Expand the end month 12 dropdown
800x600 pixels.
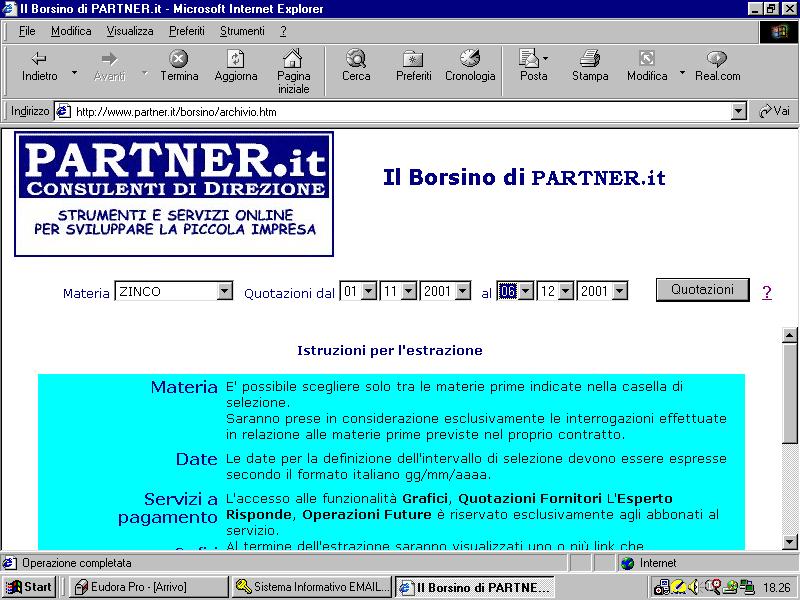pyautogui.click(x=566, y=291)
